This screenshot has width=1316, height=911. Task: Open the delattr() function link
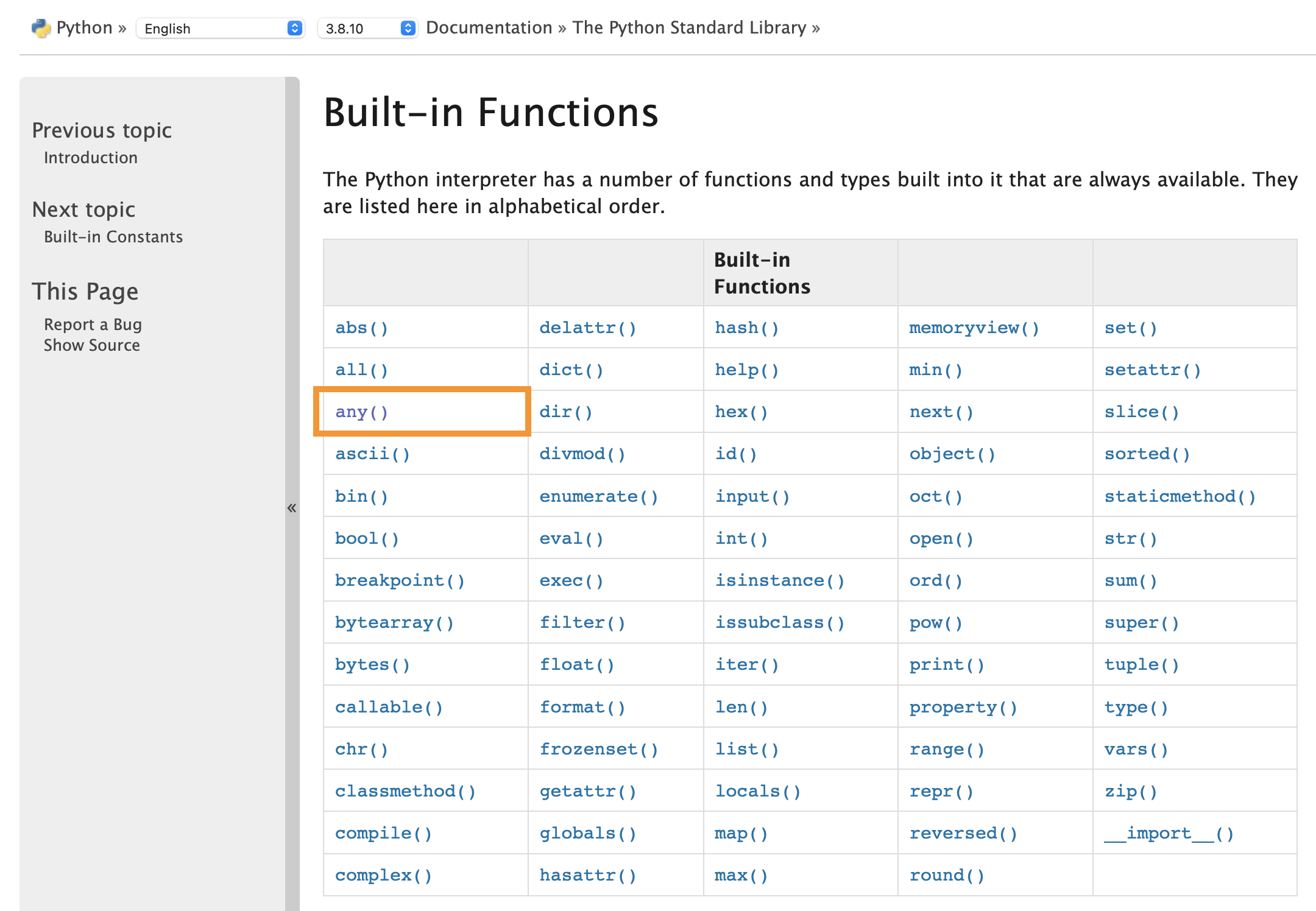pos(588,328)
